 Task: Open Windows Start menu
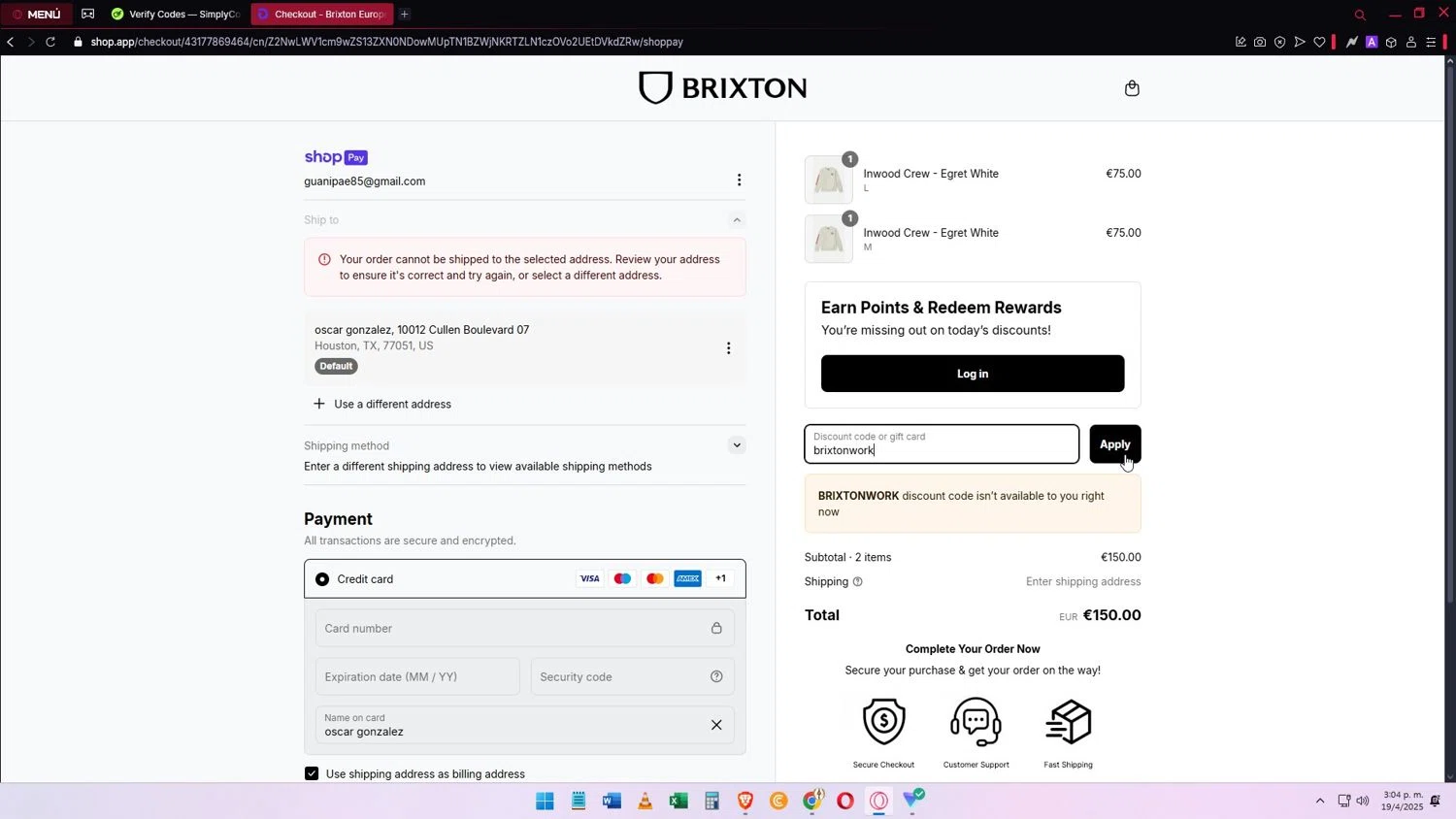(x=546, y=801)
